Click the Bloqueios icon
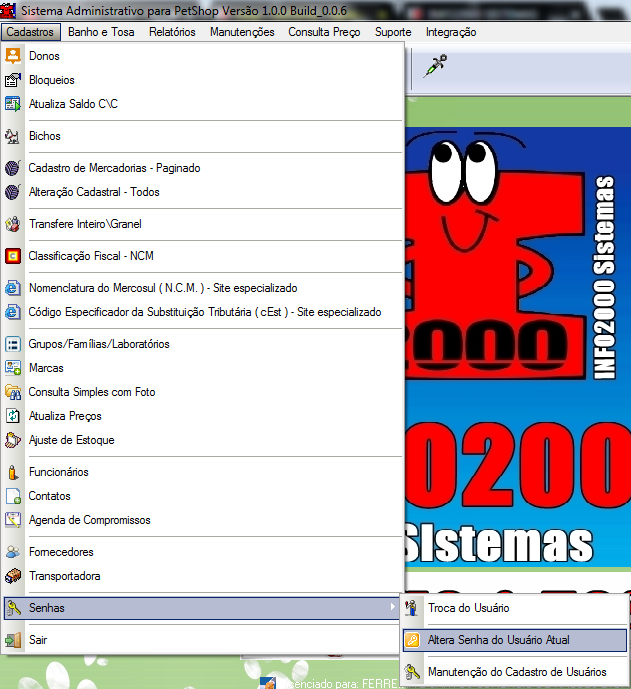Image resolution: width=631 pixels, height=689 pixels. tap(13, 80)
